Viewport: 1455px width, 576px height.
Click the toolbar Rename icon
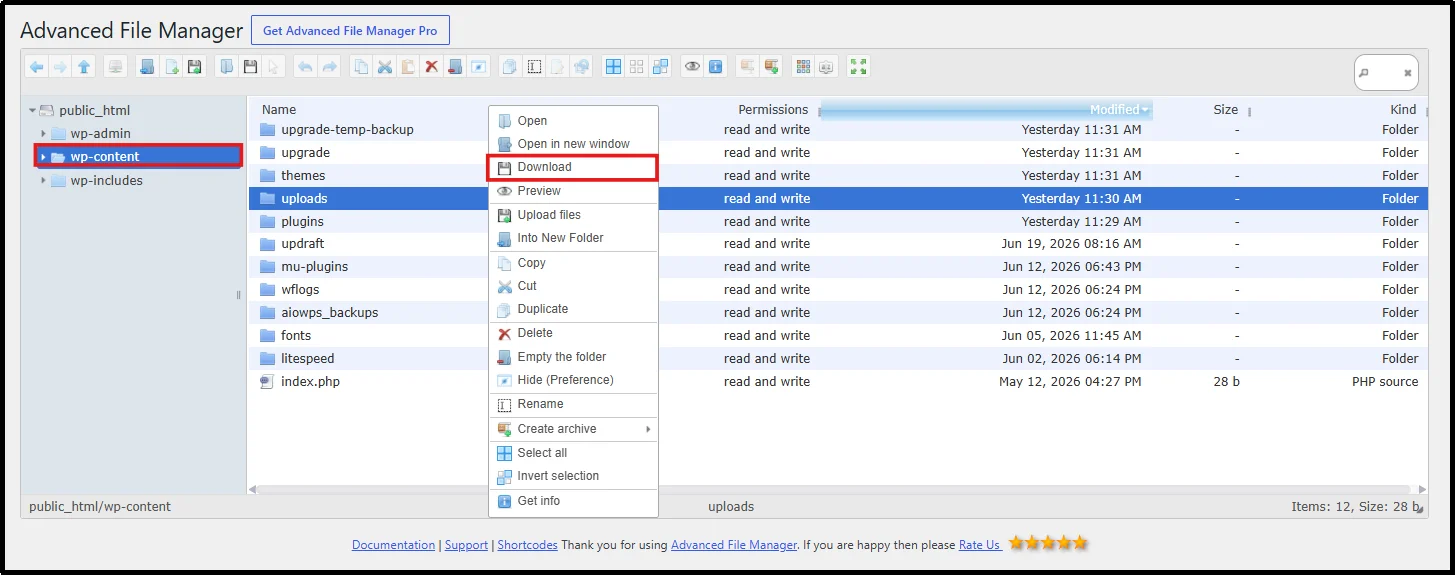tap(534, 67)
